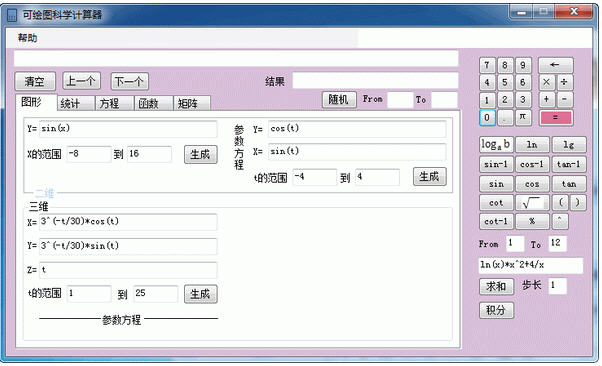
Task: Click the backspace arrow key
Action: [x=556, y=65]
